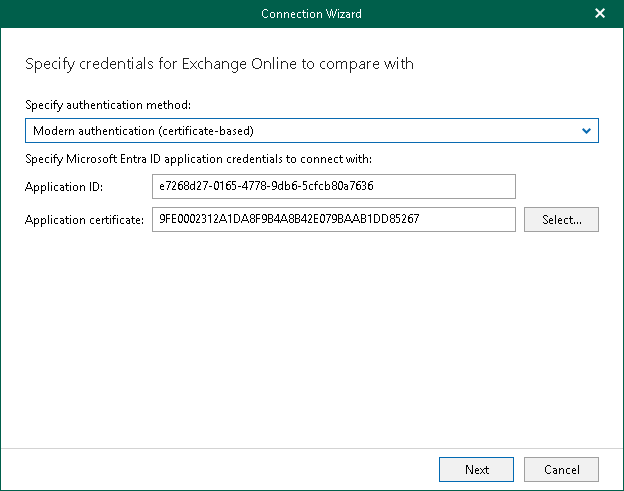Click the blank dialog body area below the fields
The height and width of the screenshot is (491, 624).
[311, 340]
